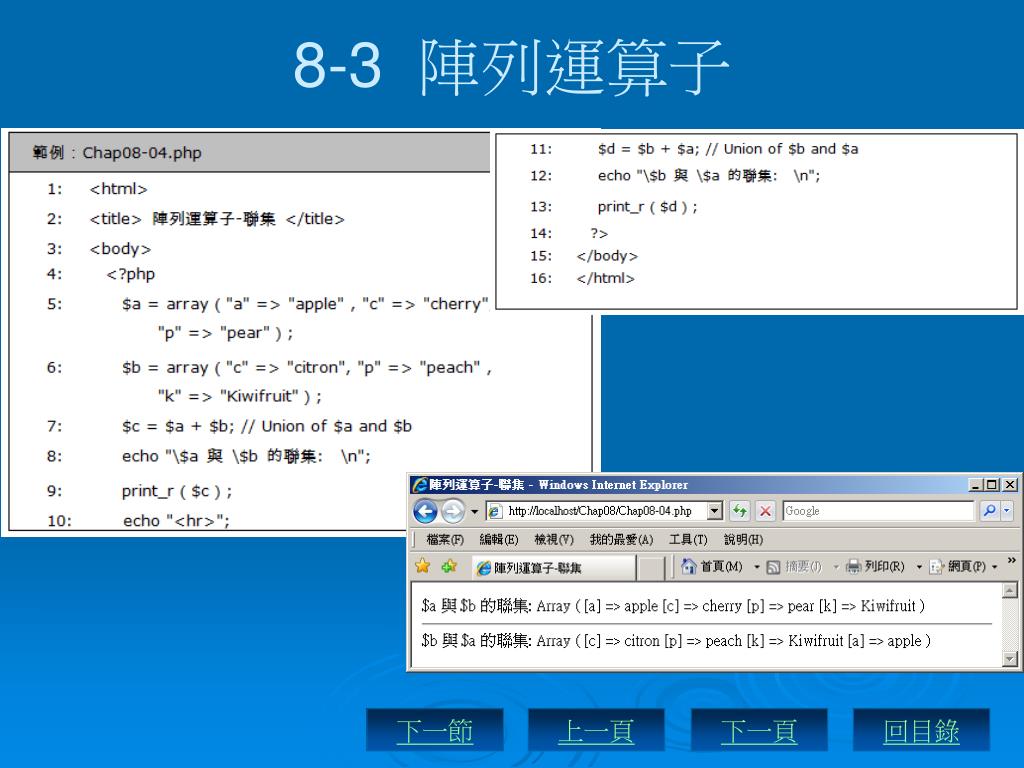Click code line 11 '$d = $b + $a;'
This screenshot has width=1024, height=768.
tap(728, 149)
